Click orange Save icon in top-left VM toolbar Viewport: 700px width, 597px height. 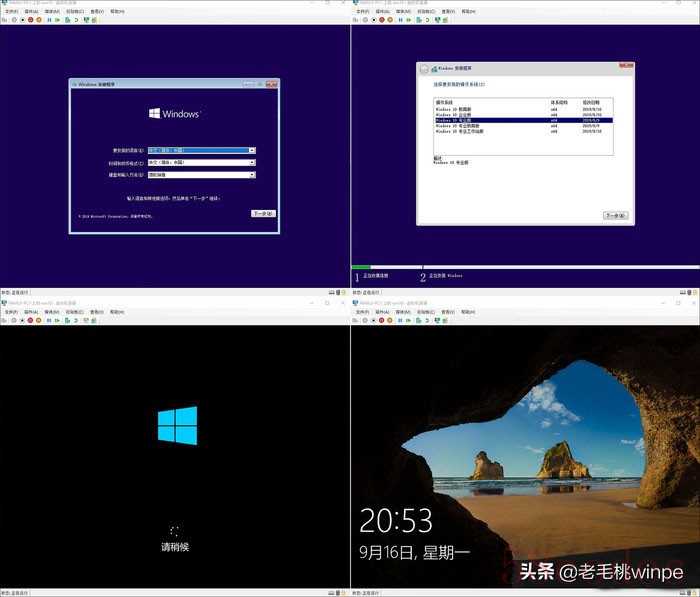point(38,18)
